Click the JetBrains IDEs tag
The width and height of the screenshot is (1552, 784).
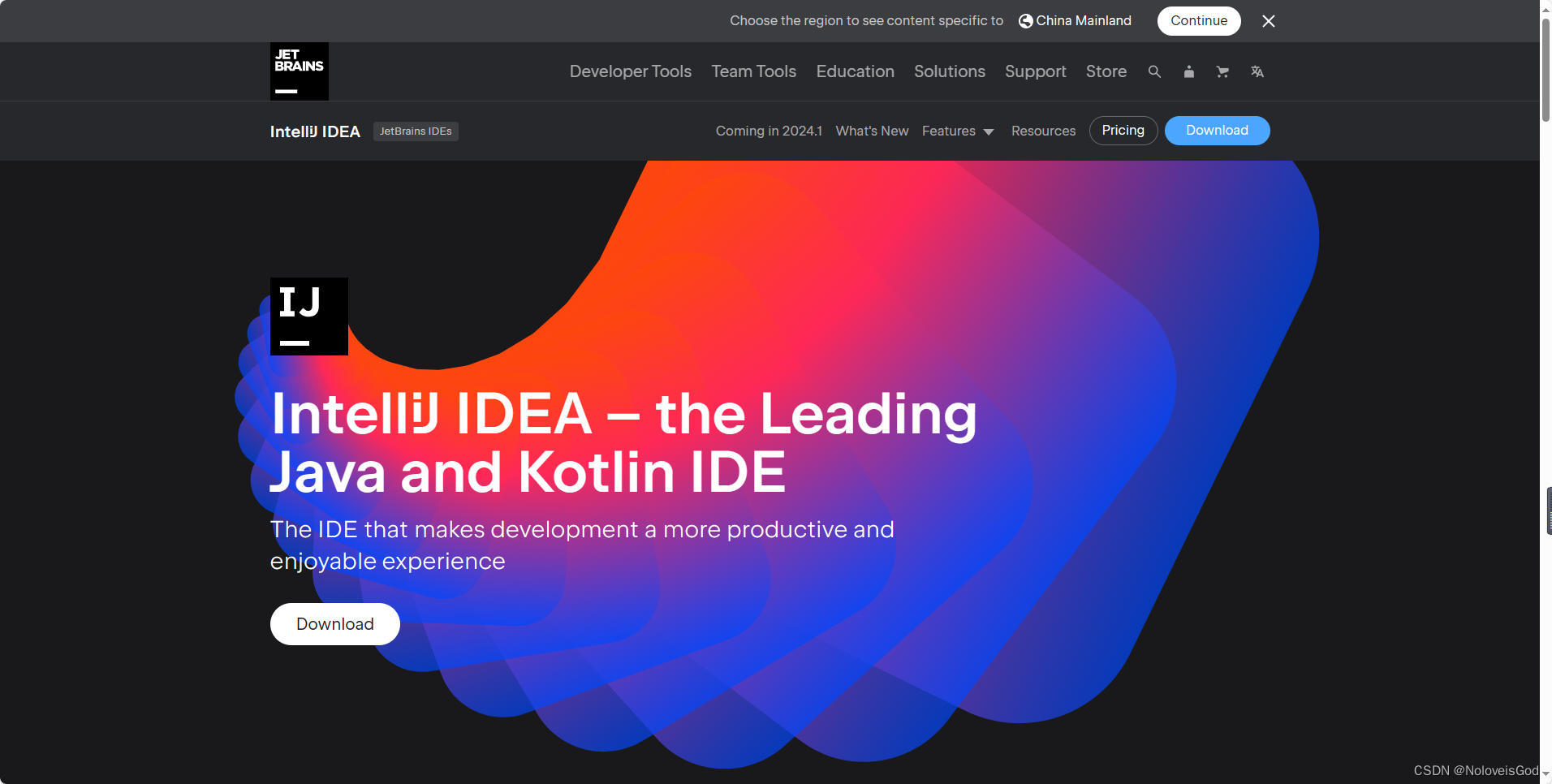click(416, 131)
